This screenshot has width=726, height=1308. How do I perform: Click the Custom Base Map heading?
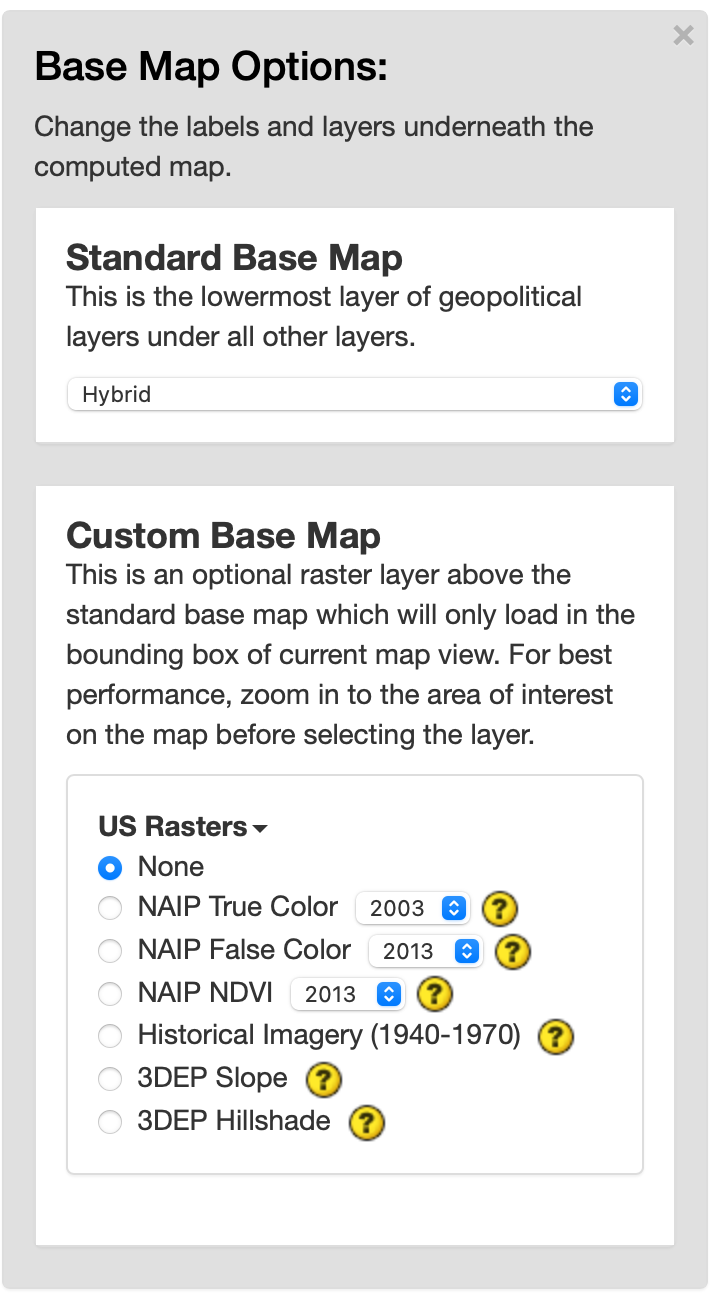point(223,536)
